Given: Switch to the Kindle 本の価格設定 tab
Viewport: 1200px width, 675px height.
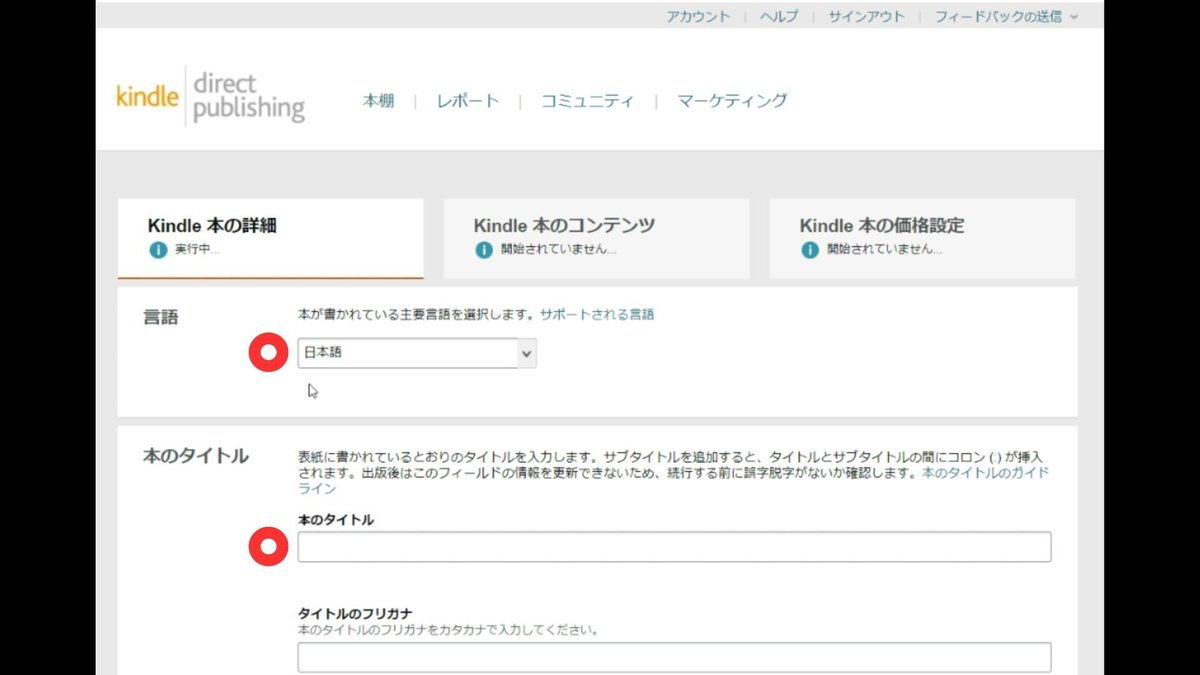Looking at the screenshot, I should pos(922,238).
